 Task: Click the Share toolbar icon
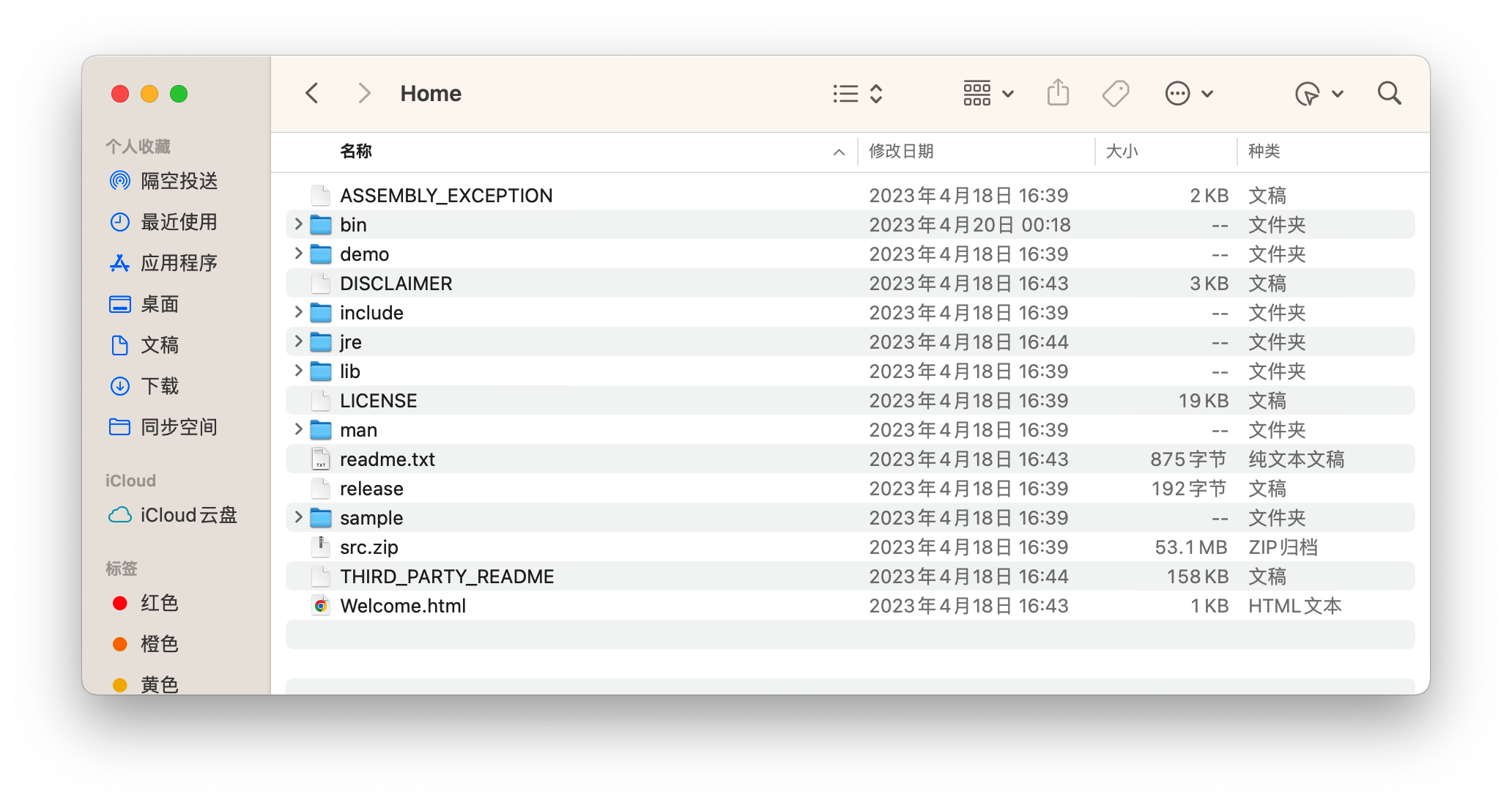pos(1058,94)
